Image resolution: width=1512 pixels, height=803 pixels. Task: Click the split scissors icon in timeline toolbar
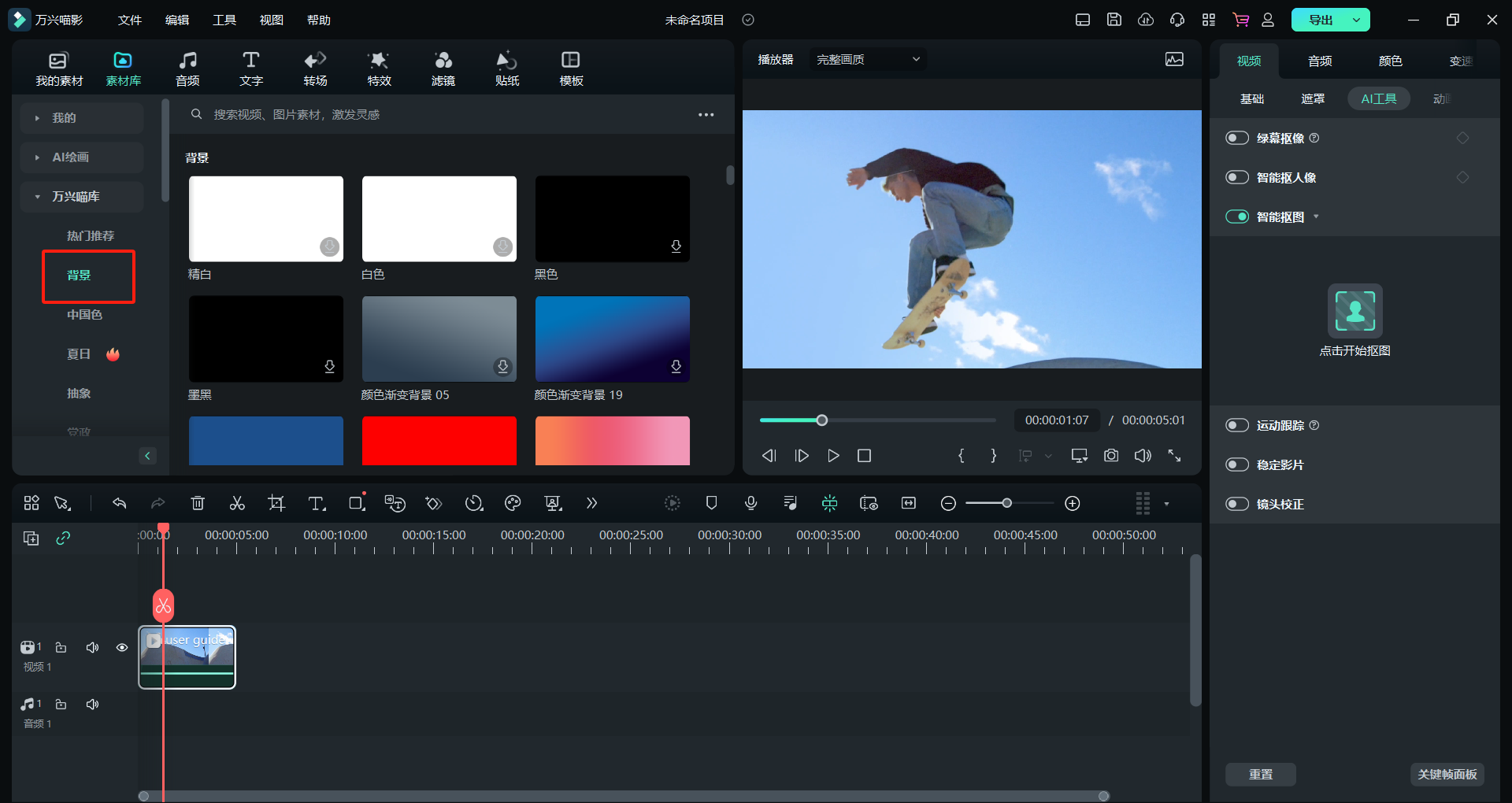(x=237, y=503)
